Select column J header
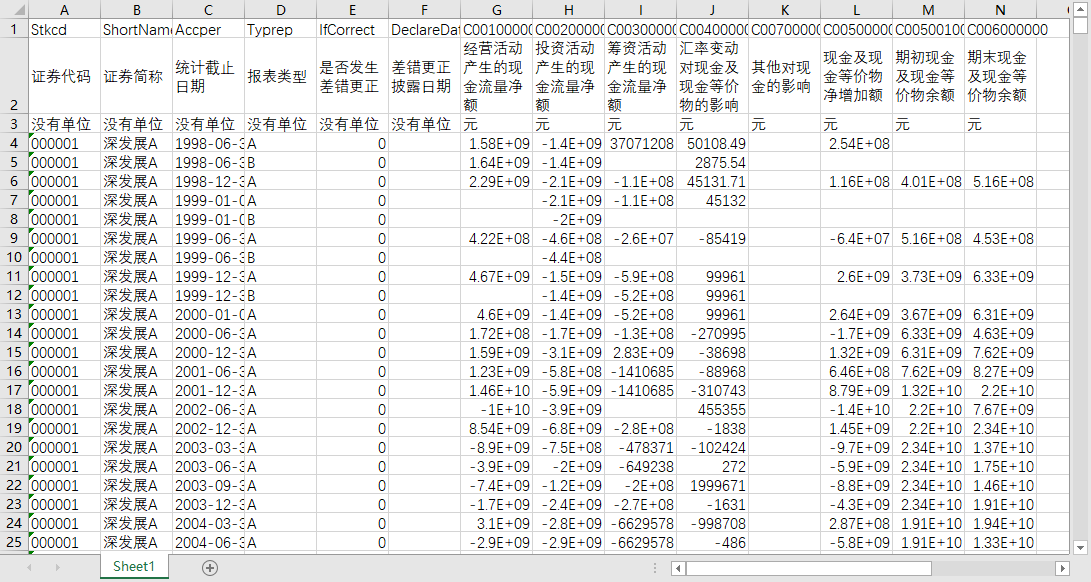The image size is (1091, 582). pos(712,10)
